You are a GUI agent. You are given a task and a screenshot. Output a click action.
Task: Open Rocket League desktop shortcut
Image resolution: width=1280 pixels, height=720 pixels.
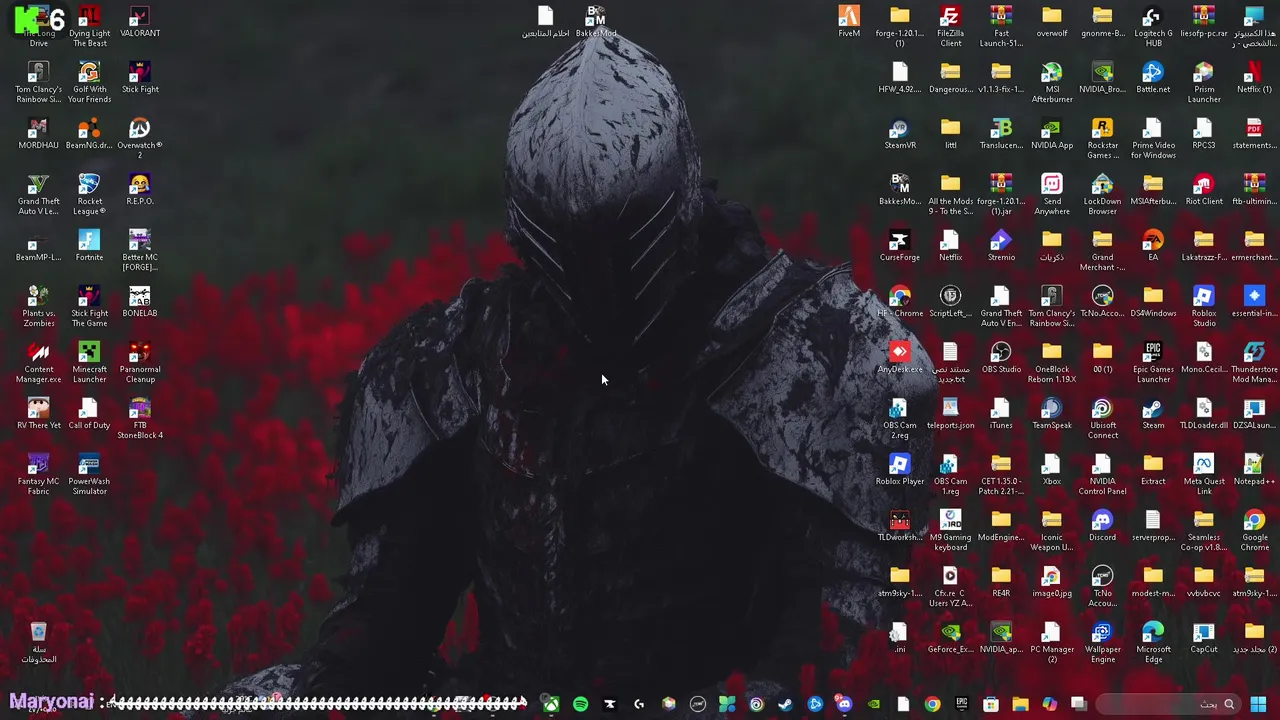coord(89,195)
